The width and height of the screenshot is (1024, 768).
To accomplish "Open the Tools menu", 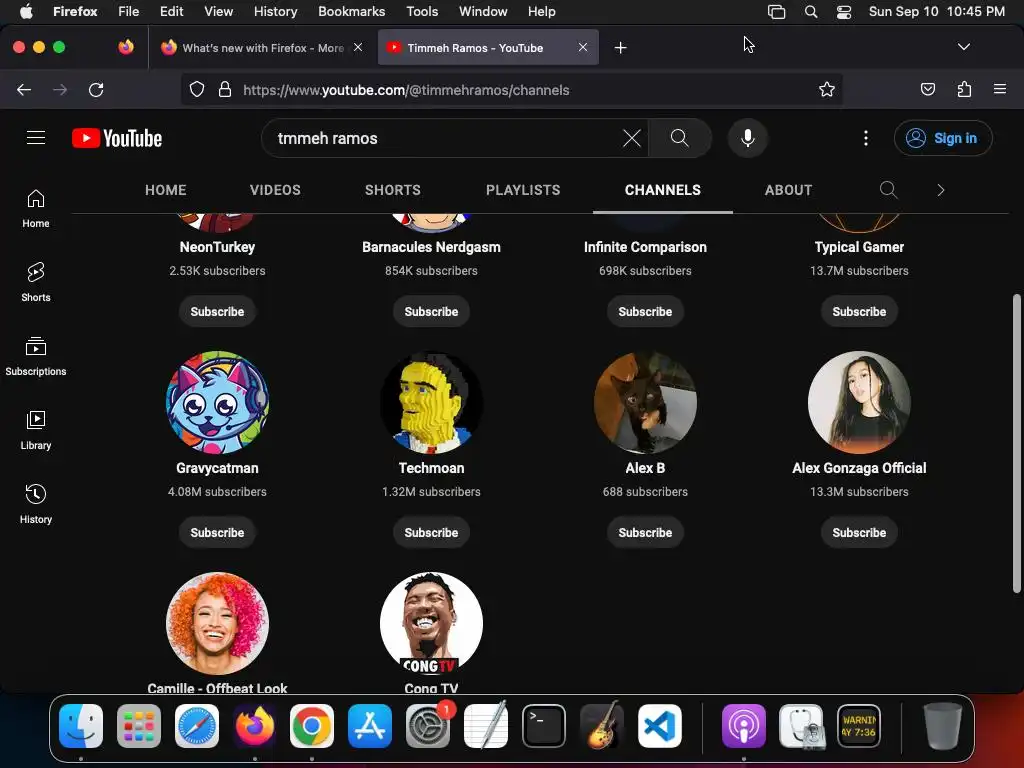I will tap(422, 12).
